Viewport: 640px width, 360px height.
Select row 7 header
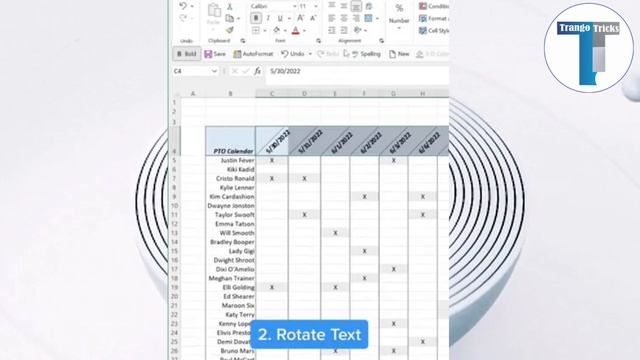[174, 178]
